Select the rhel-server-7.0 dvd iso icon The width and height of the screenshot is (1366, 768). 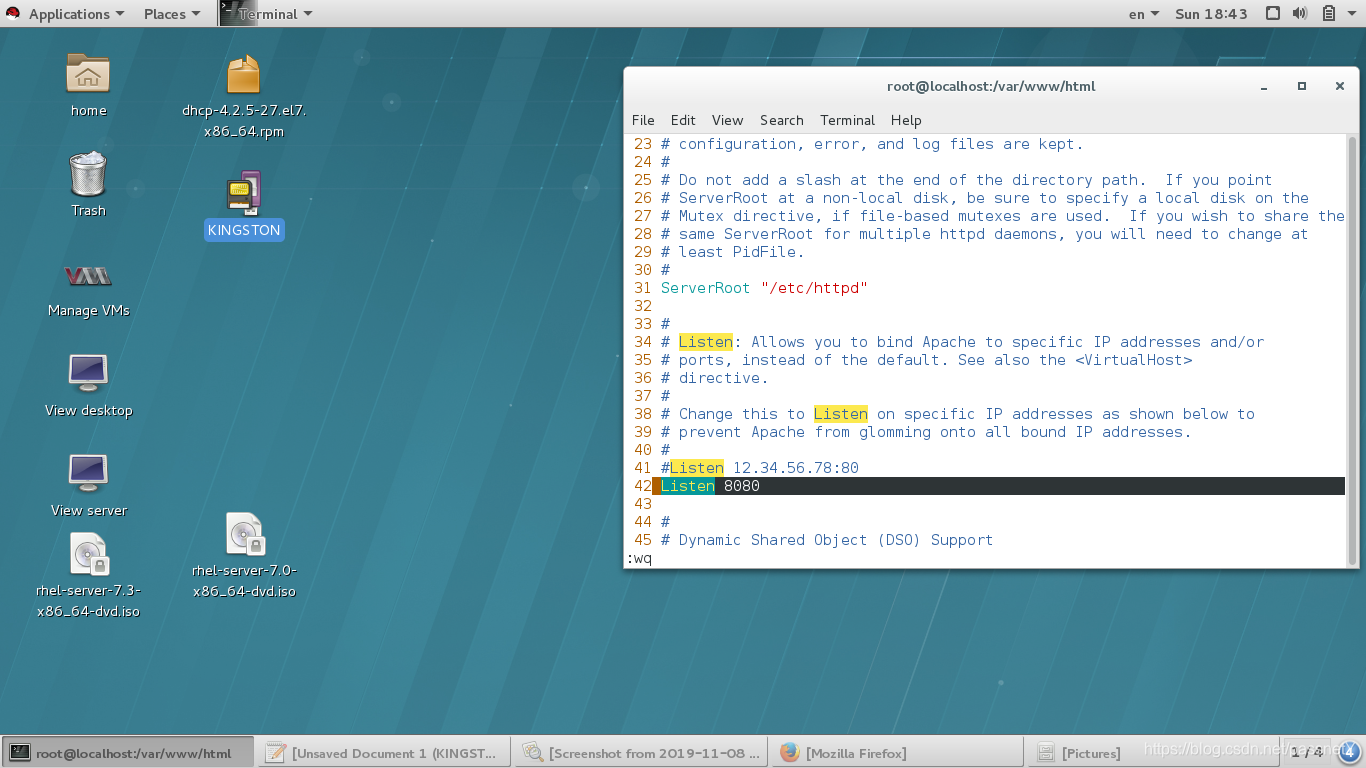[244, 535]
